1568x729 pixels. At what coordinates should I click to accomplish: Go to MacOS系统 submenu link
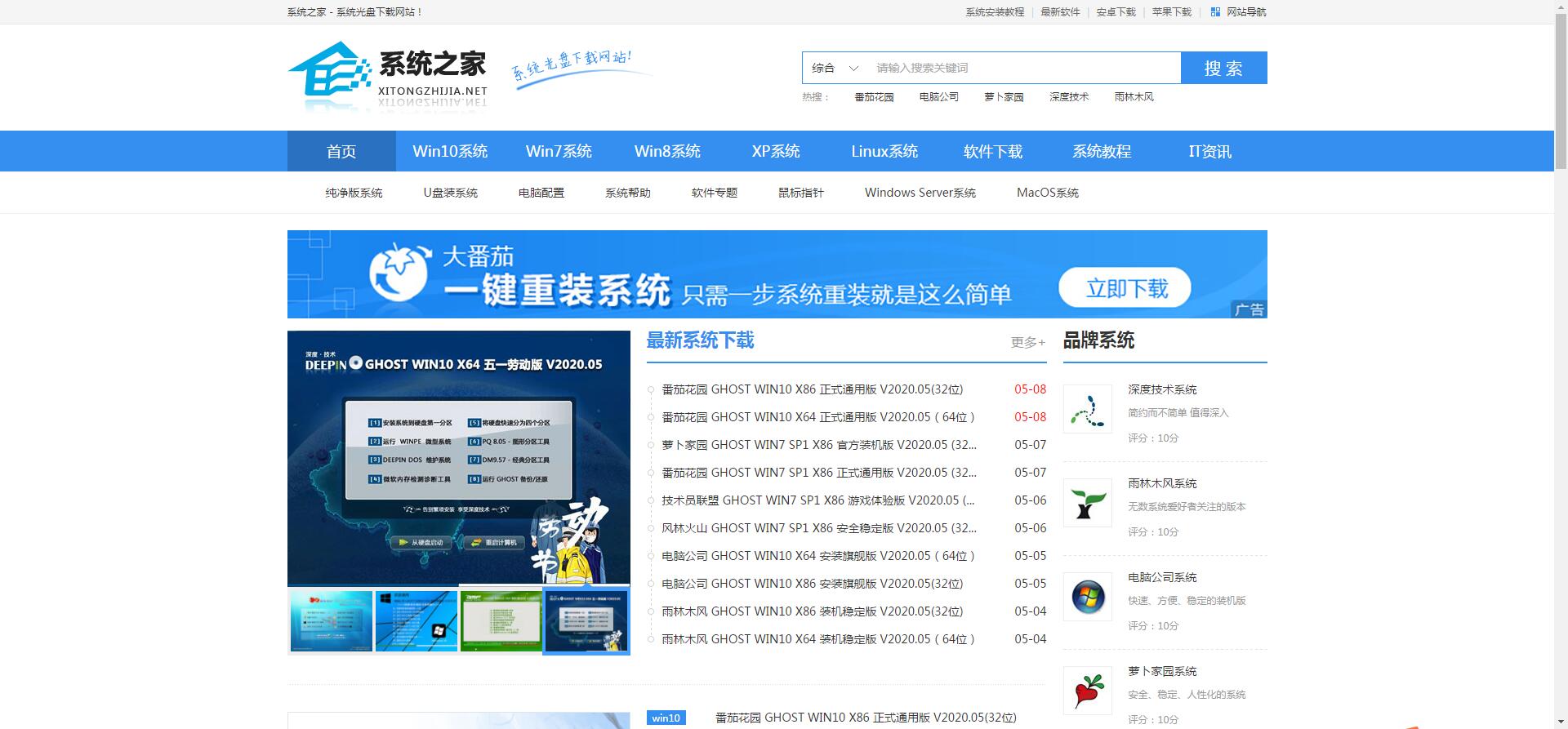click(1048, 193)
